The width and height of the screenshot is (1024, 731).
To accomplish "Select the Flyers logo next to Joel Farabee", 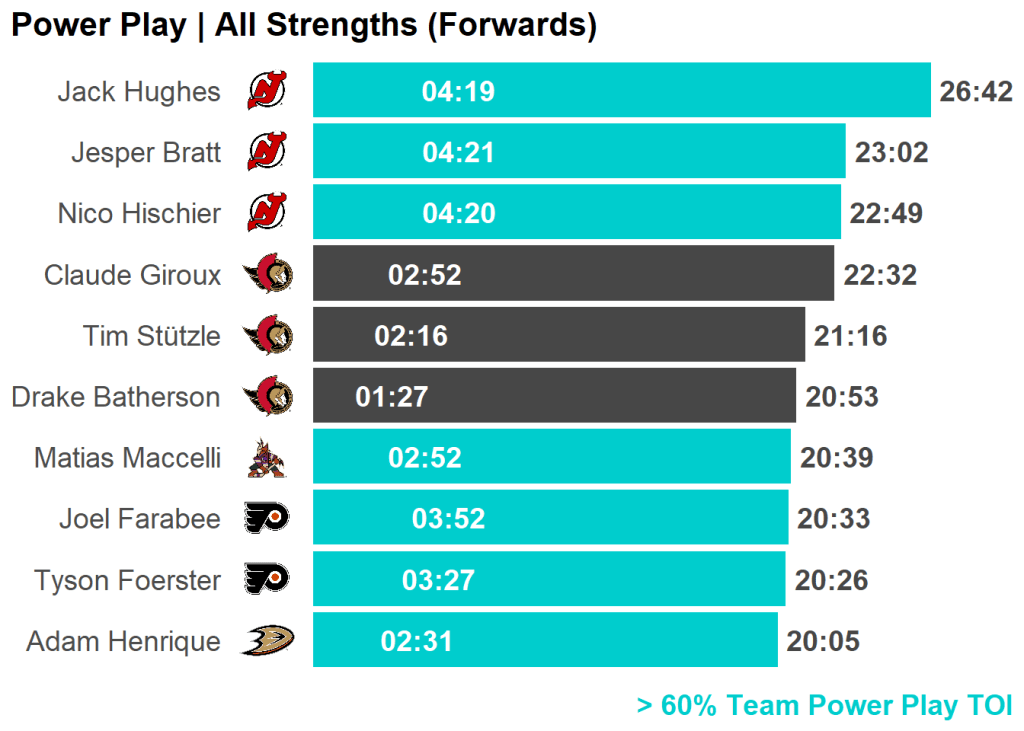I will tap(267, 518).
